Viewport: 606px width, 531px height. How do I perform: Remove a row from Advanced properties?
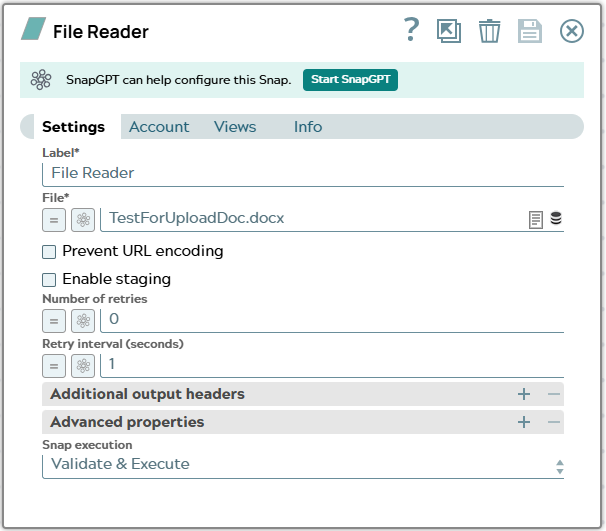554,422
